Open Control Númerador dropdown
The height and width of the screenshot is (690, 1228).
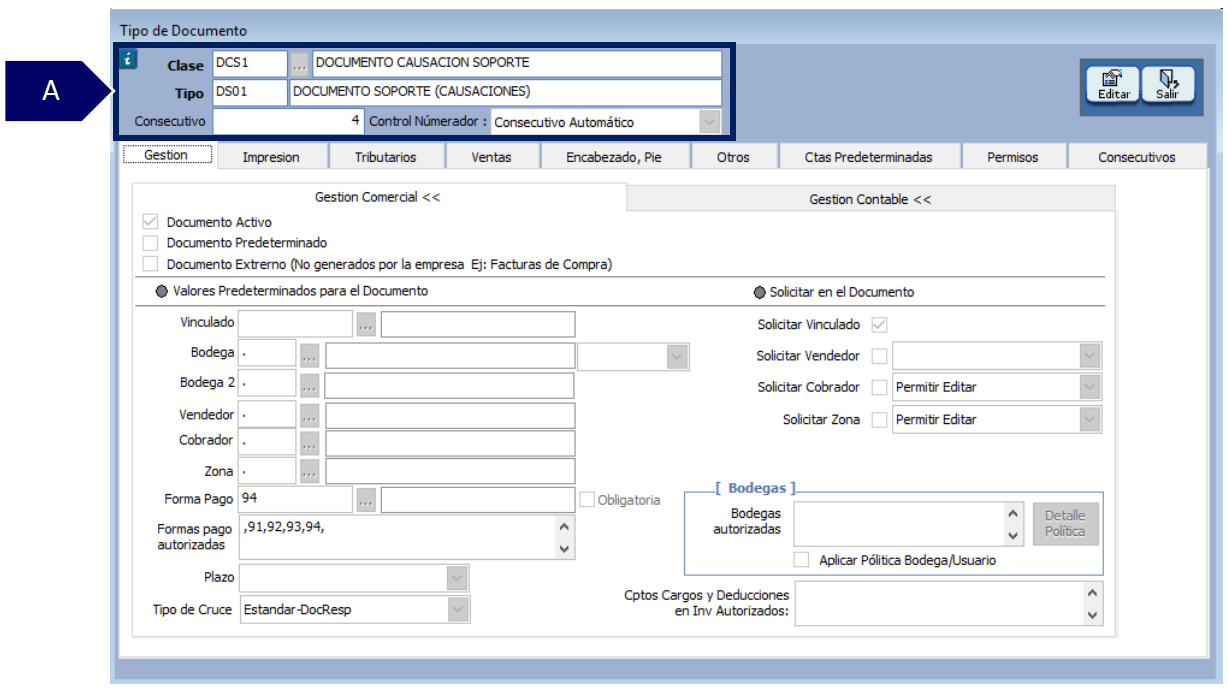[710, 122]
